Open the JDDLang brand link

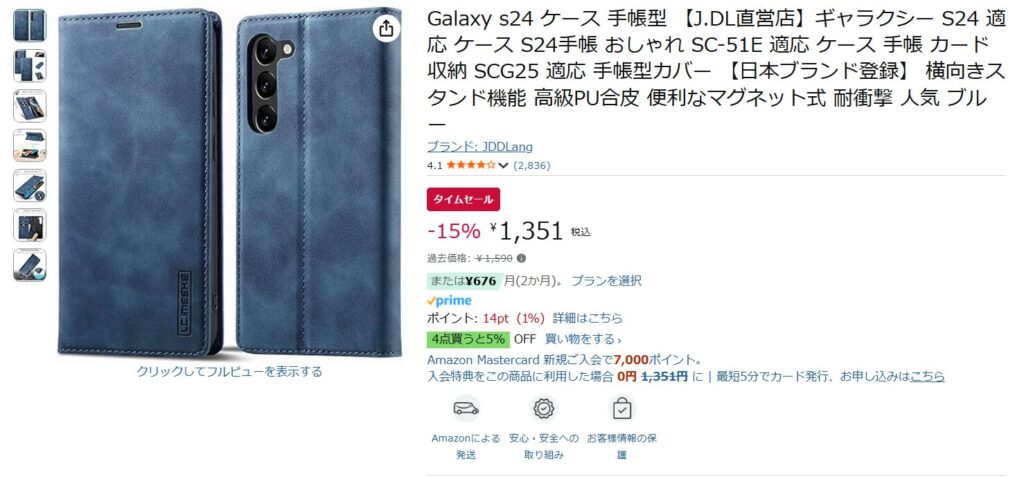coord(479,147)
